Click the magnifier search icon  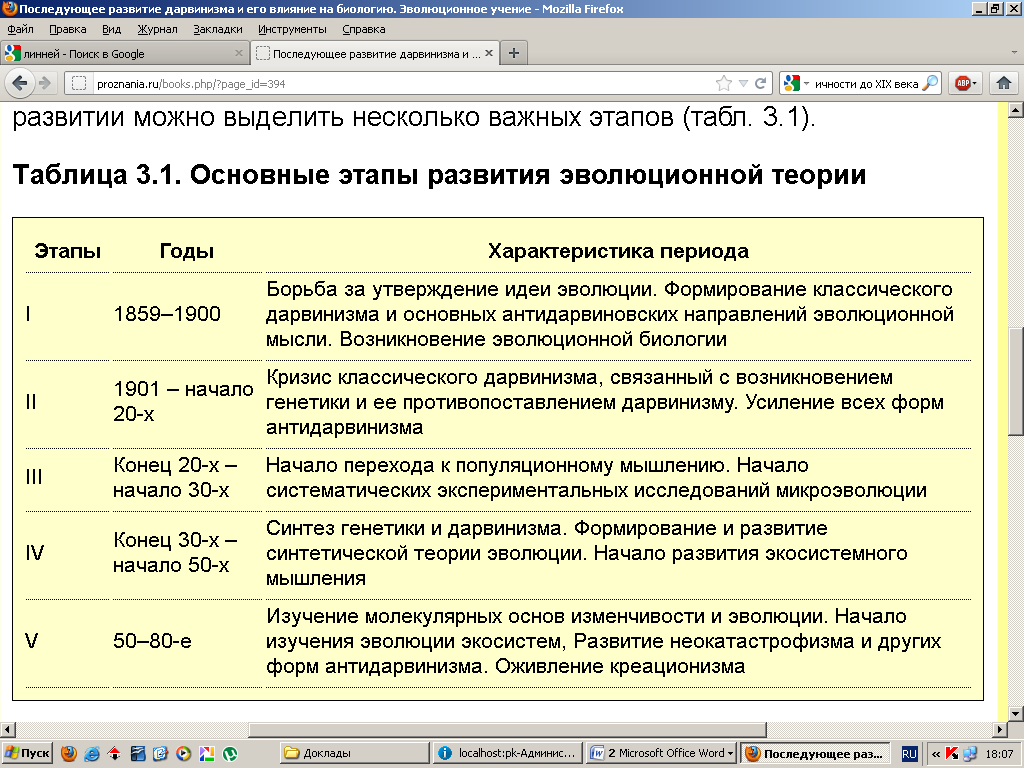coord(930,84)
